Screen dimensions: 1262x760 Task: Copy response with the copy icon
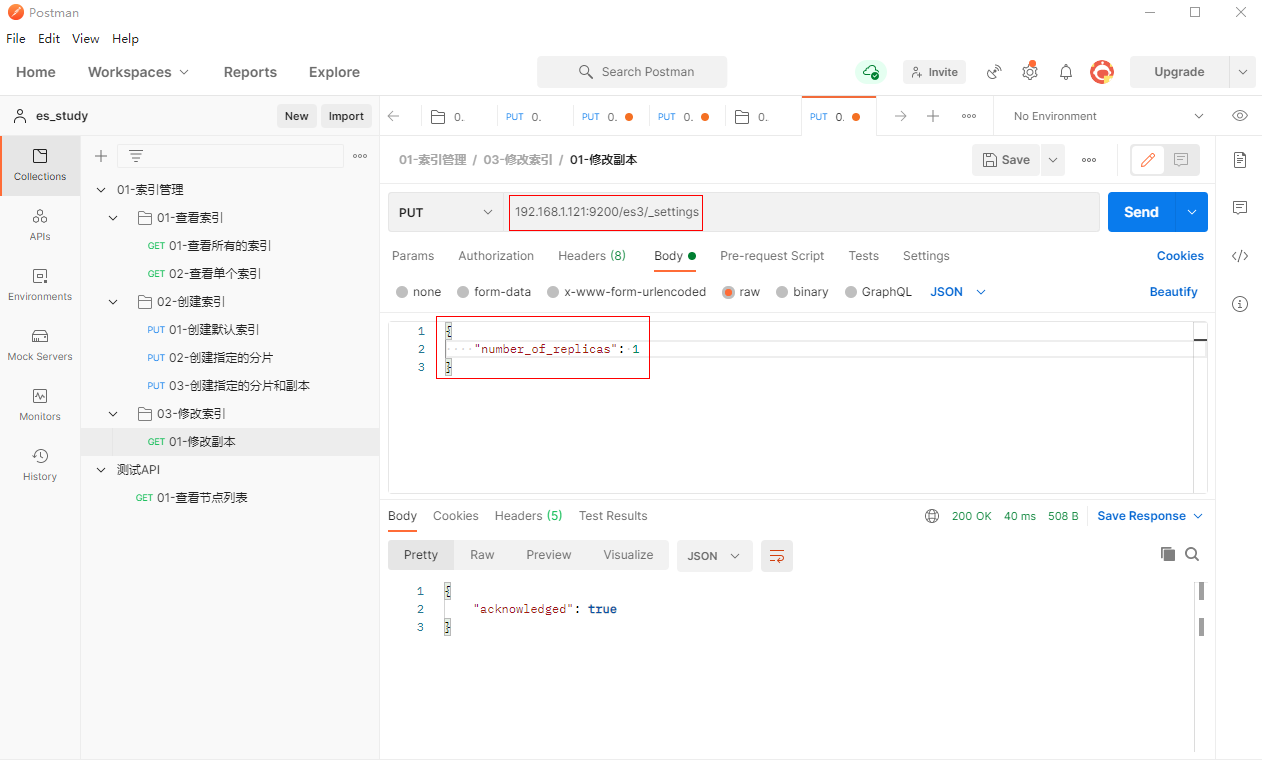coord(1167,554)
